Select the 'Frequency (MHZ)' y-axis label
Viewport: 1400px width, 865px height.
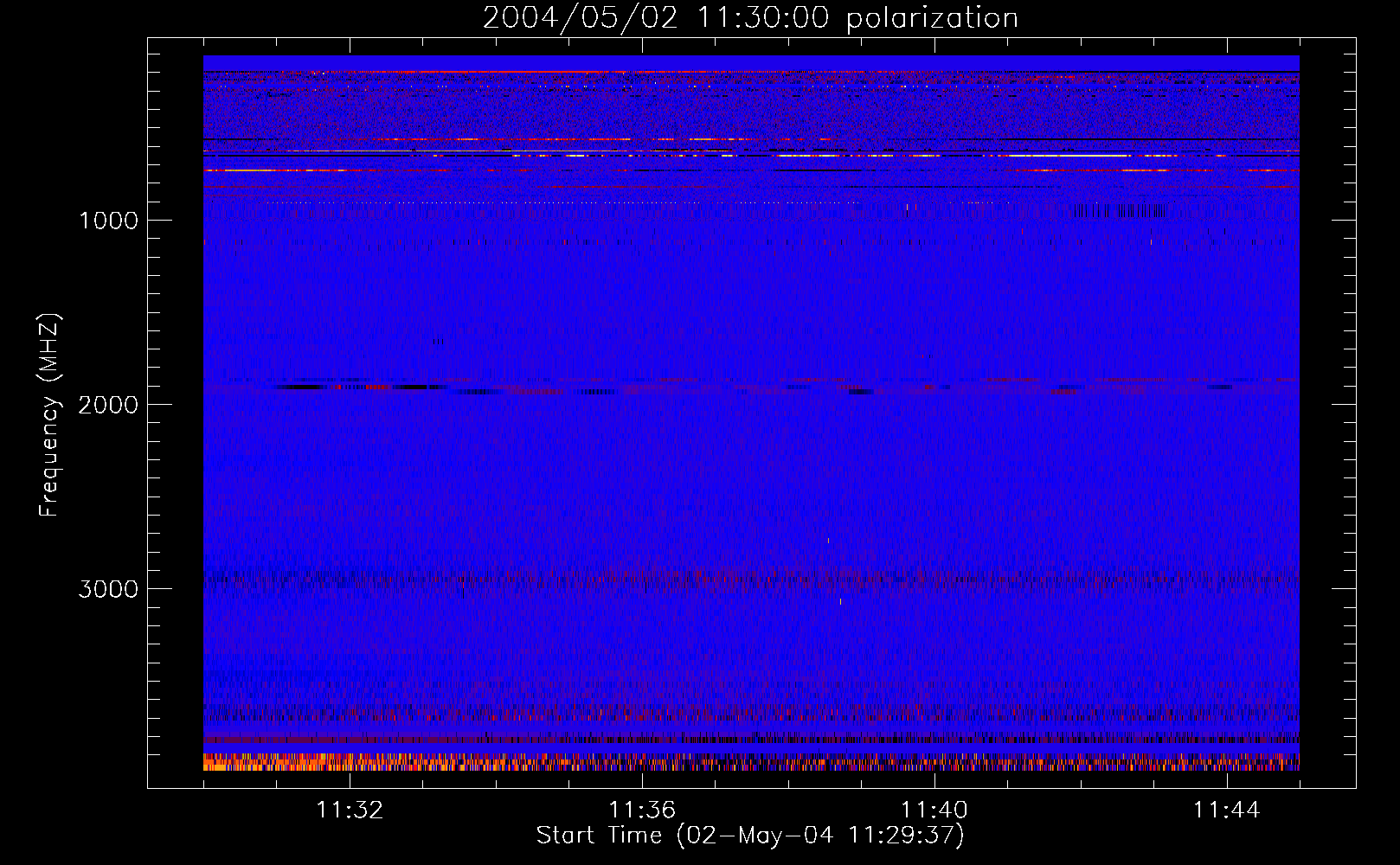pos(48,415)
